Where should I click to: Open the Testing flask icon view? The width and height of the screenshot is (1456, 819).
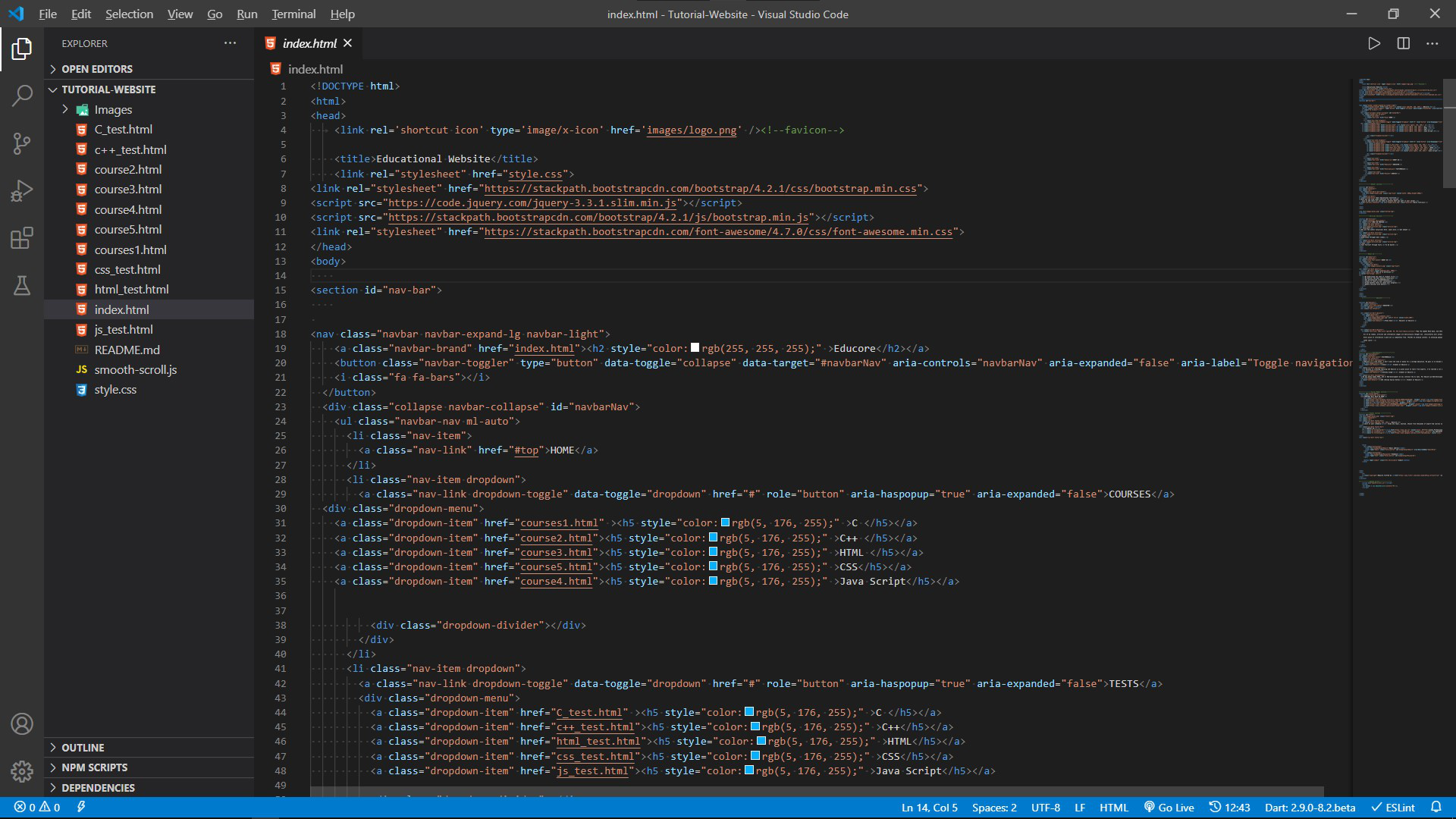pyautogui.click(x=22, y=286)
